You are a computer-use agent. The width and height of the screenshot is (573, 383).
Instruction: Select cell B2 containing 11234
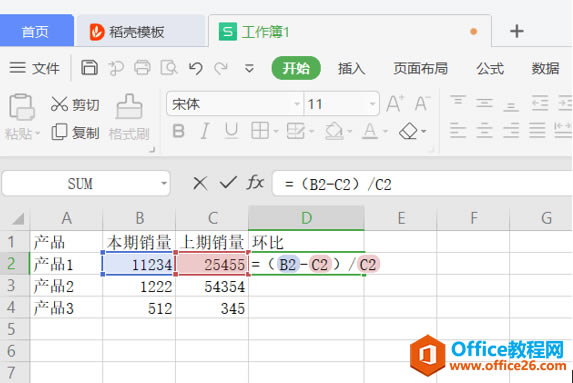pos(139,263)
